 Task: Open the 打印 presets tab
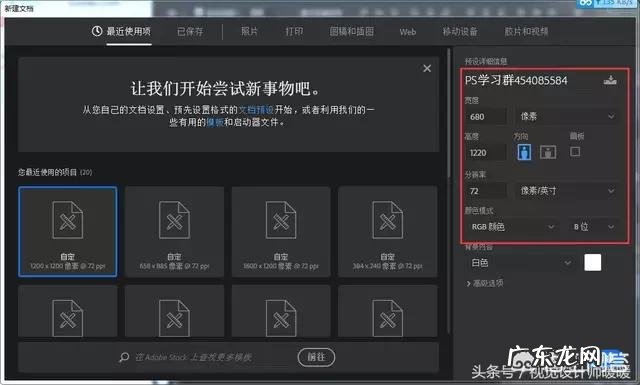(x=294, y=31)
